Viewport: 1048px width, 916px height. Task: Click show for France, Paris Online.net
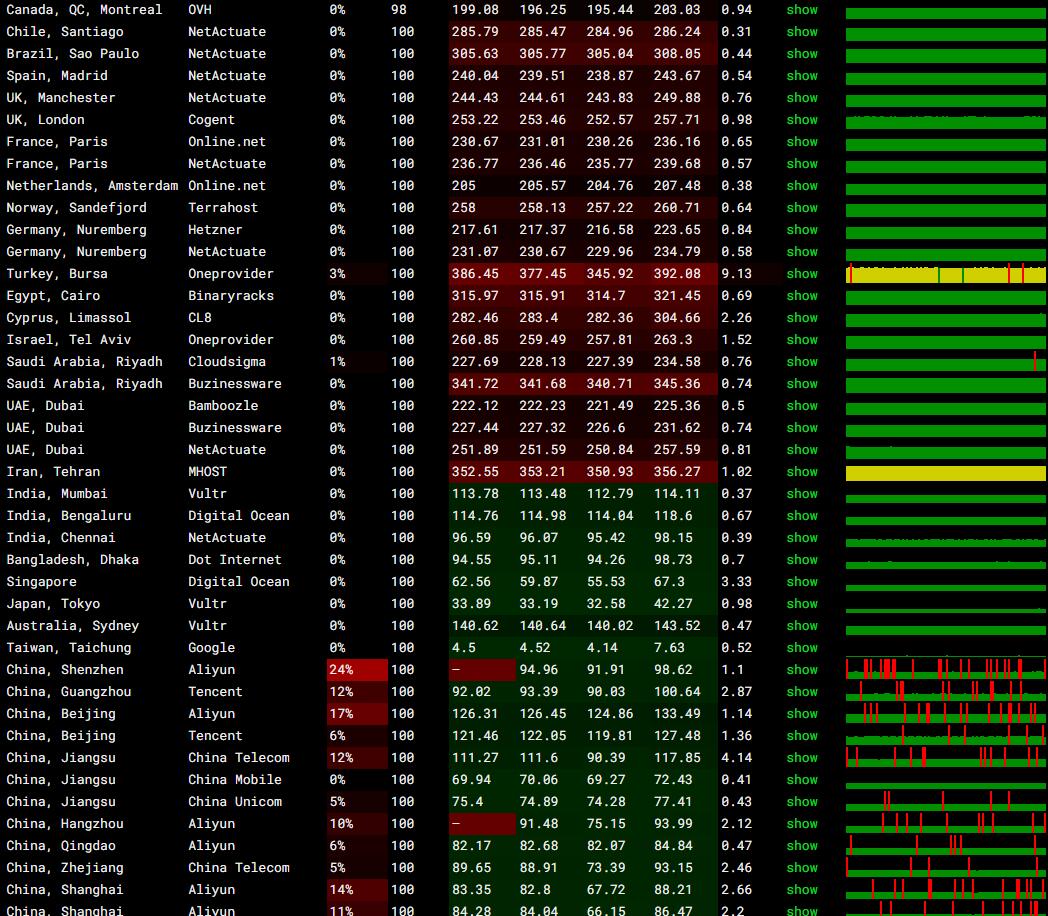[x=801, y=142]
